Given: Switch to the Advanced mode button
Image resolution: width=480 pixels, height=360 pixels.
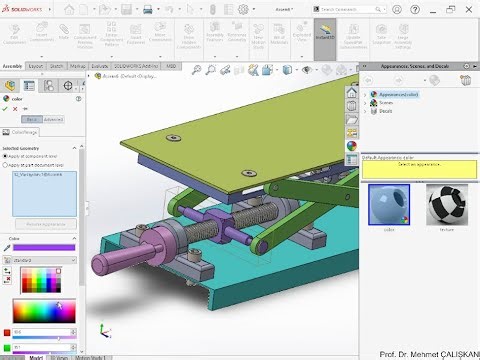Looking at the screenshot, I should click(53, 119).
